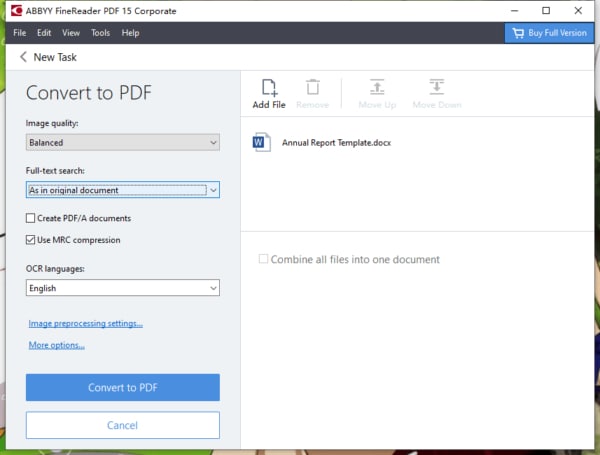Click the back arrow next to New Task
This screenshot has width=600, height=455.
click(x=23, y=57)
